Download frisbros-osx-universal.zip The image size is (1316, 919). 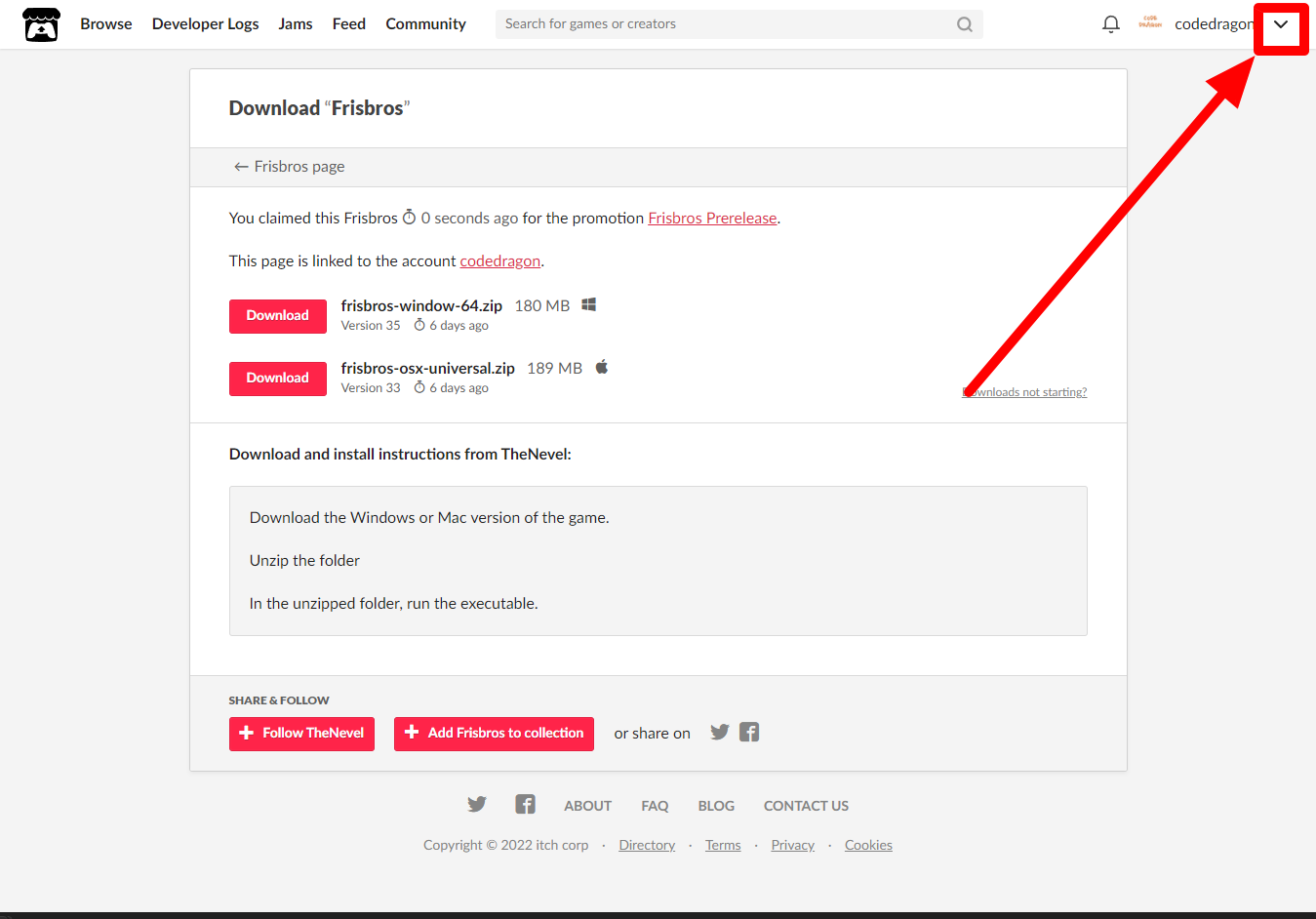click(278, 379)
